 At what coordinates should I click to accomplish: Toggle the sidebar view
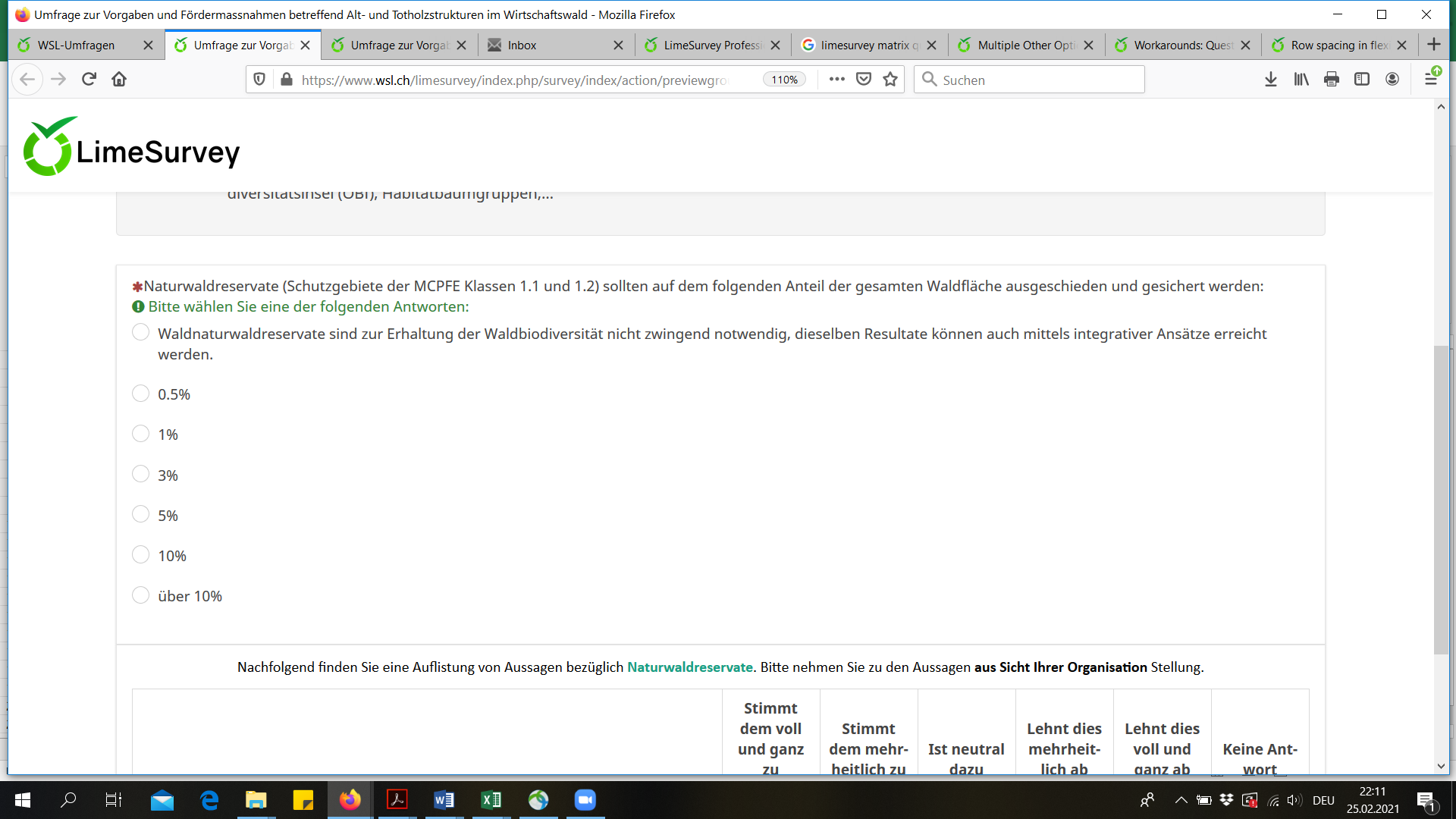point(1362,80)
